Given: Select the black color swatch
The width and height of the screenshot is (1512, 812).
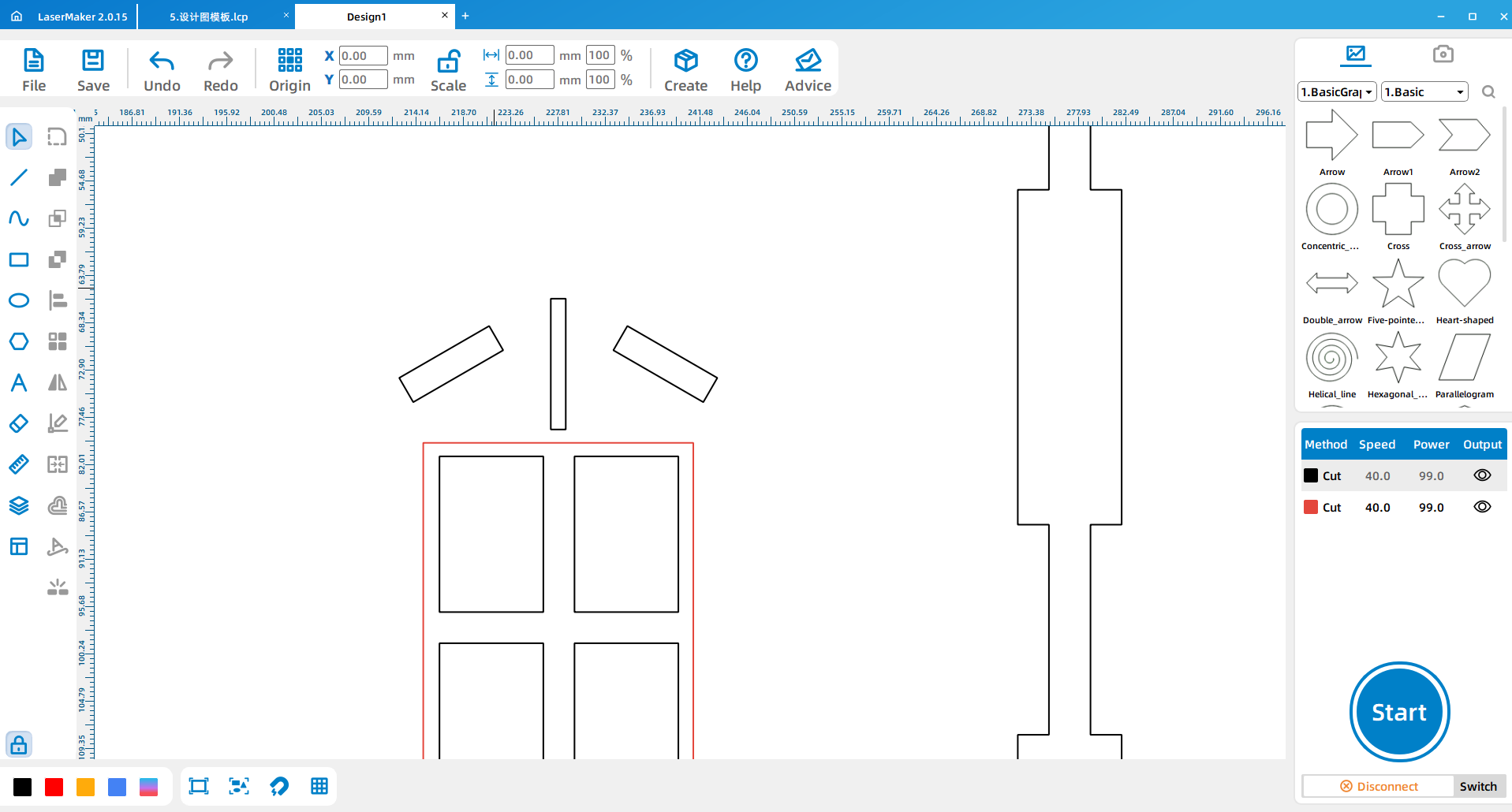Looking at the screenshot, I should coord(23,787).
